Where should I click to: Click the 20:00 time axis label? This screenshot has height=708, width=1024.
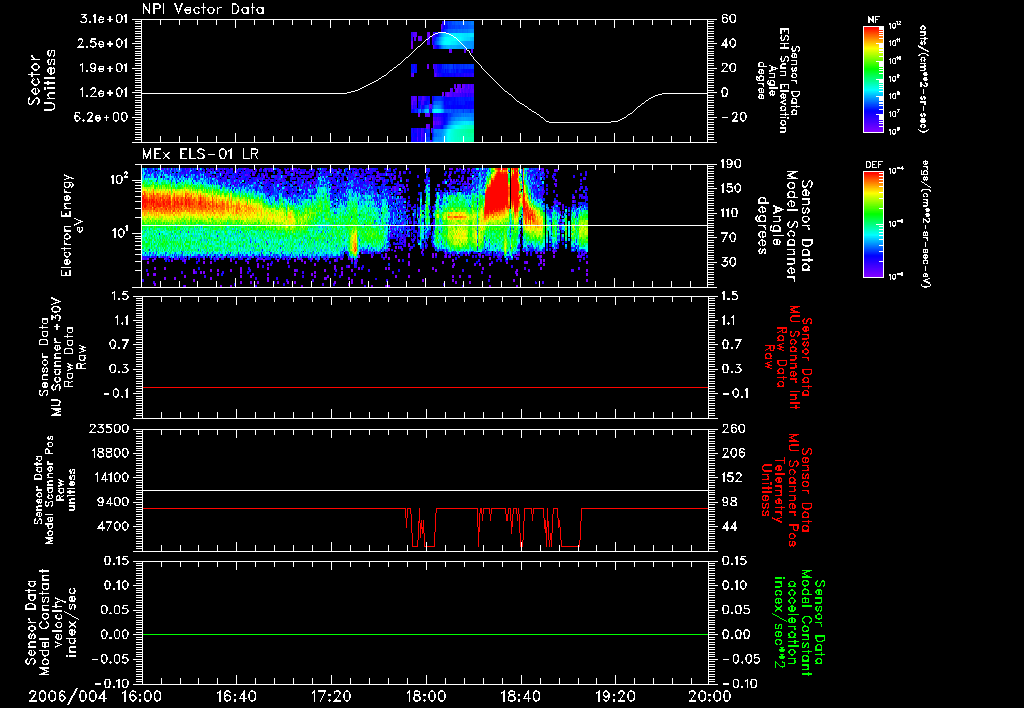pyautogui.click(x=709, y=696)
